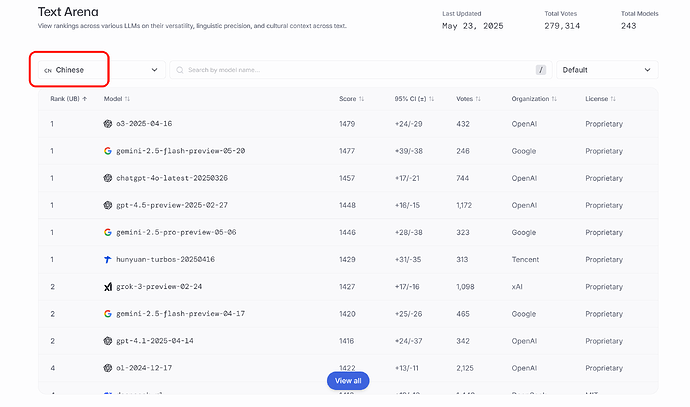Click the votes value 744
This screenshot has height=407, width=690.
[x=462, y=178]
